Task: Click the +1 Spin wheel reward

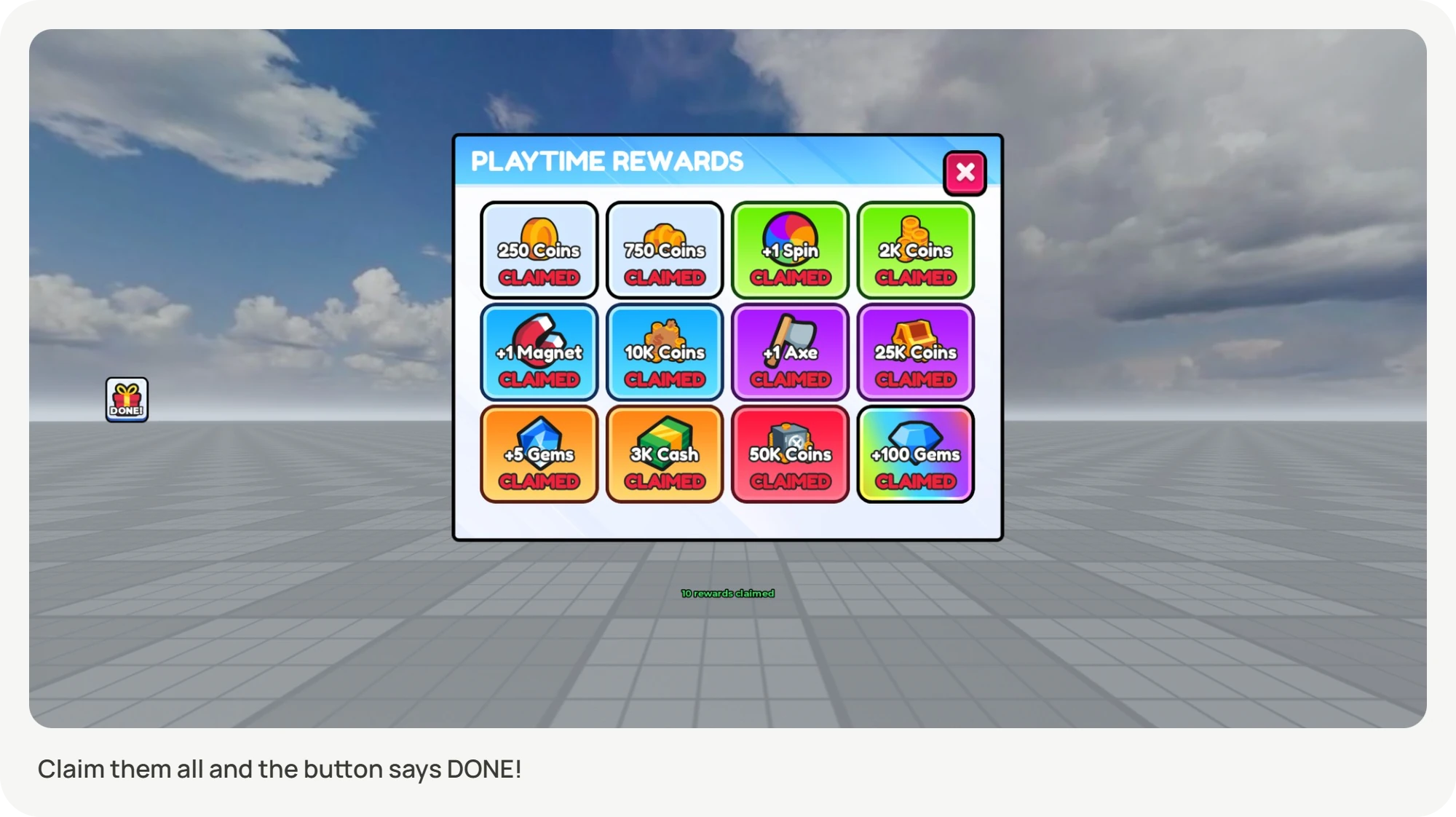Action: click(x=790, y=250)
